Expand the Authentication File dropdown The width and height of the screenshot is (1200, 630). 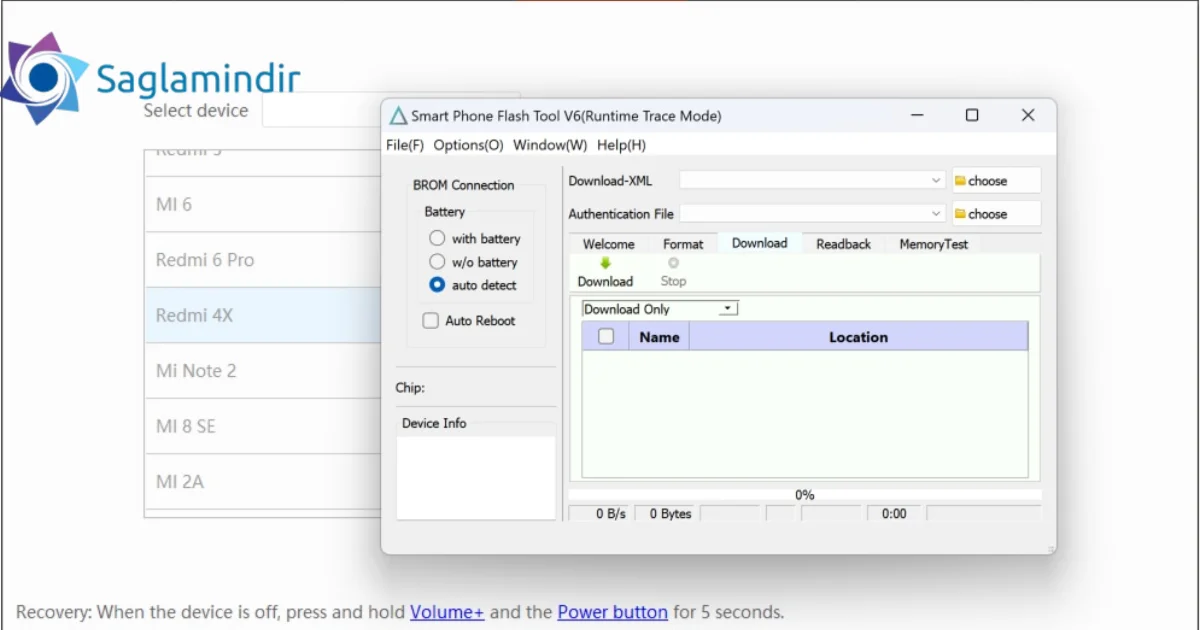(x=936, y=214)
